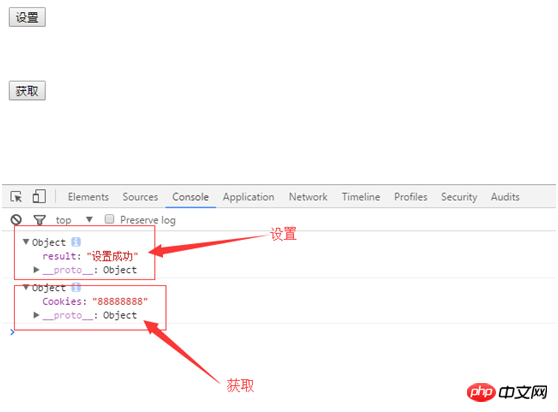Open the Network tab
Viewport: 558px width, 412px height.
tap(308, 197)
